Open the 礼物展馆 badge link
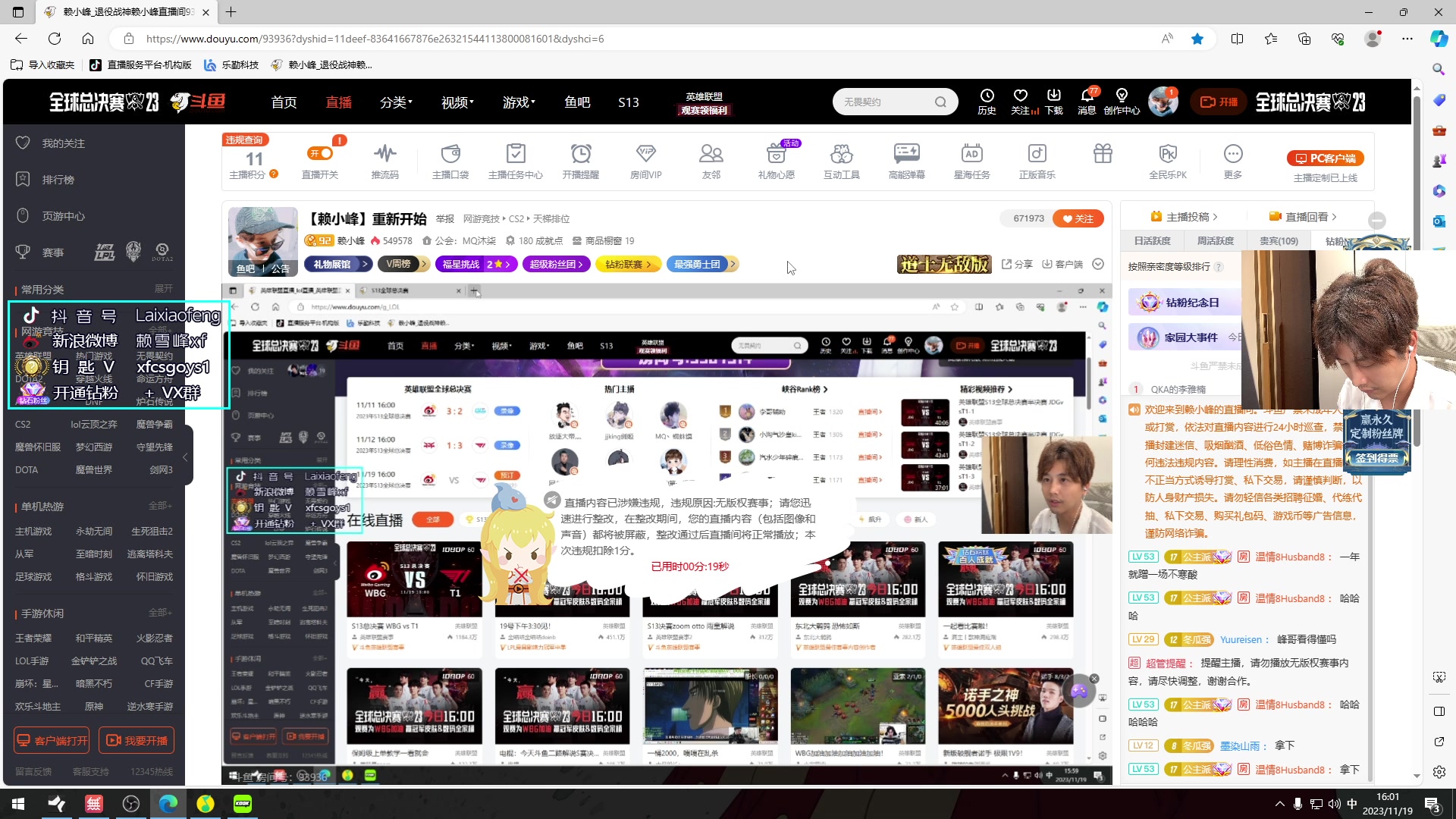 (x=338, y=264)
